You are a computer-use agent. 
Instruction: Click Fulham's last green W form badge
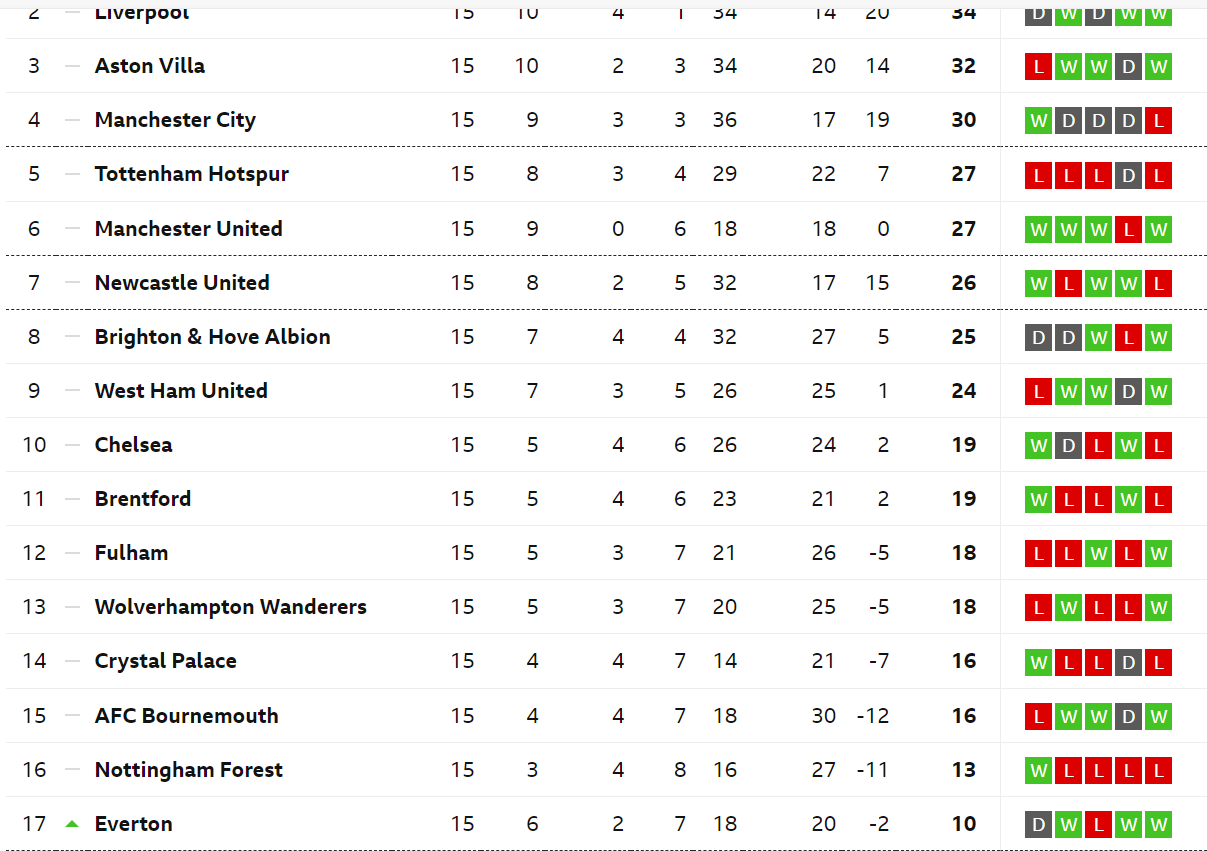tap(1158, 554)
